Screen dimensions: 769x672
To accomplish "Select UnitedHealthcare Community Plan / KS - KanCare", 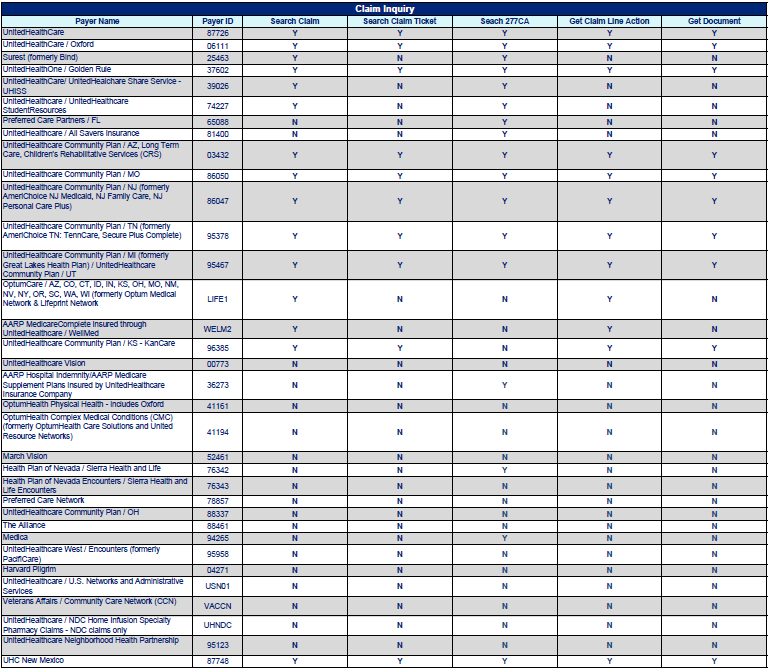I will coord(89,343).
